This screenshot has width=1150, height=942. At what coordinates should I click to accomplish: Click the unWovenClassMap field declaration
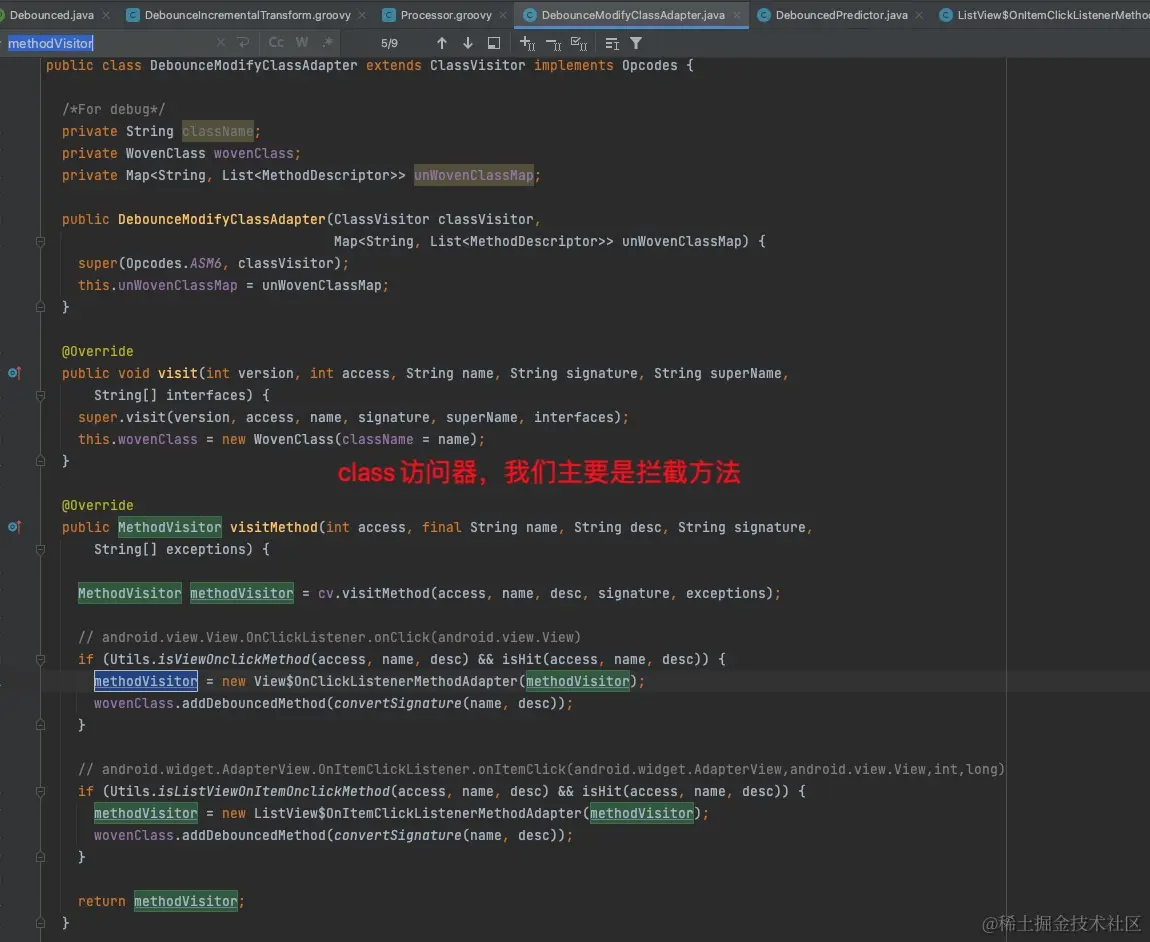click(474, 175)
